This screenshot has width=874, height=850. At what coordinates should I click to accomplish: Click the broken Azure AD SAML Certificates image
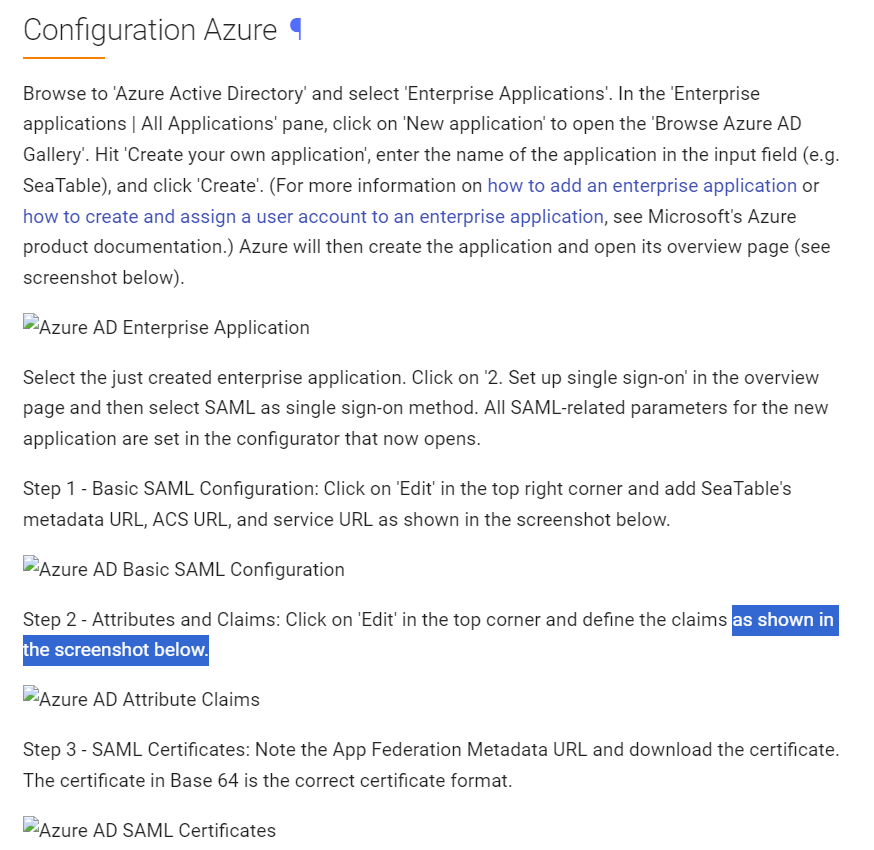pyautogui.click(x=149, y=829)
